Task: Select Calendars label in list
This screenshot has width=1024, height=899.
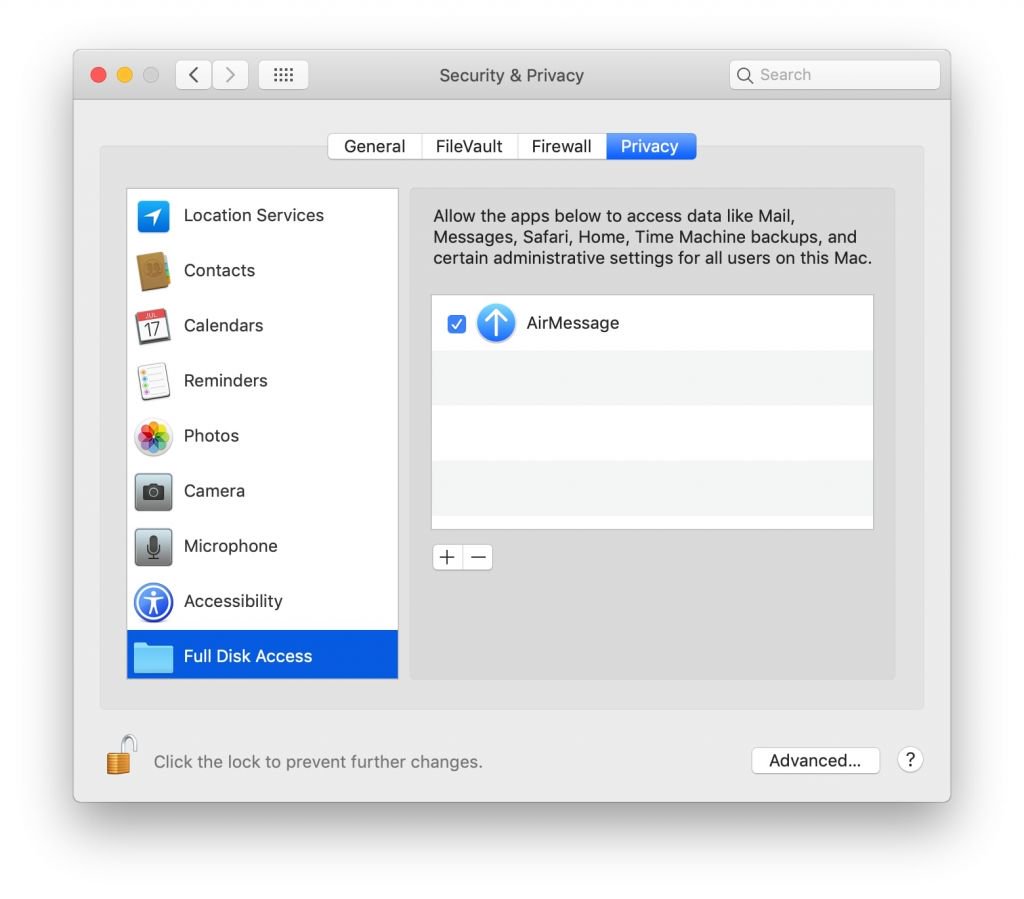Action: (x=223, y=325)
